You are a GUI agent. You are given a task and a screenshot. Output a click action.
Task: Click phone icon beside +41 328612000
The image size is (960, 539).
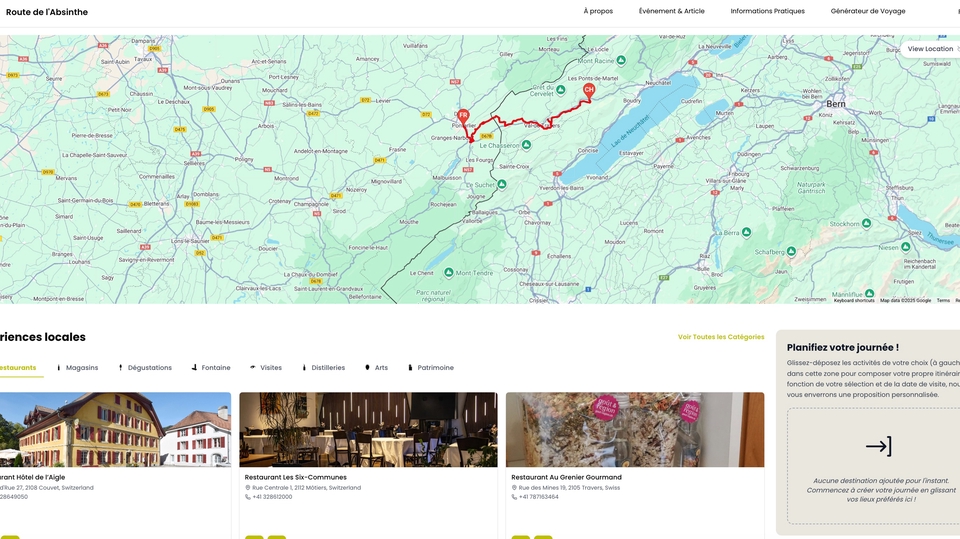pos(247,497)
